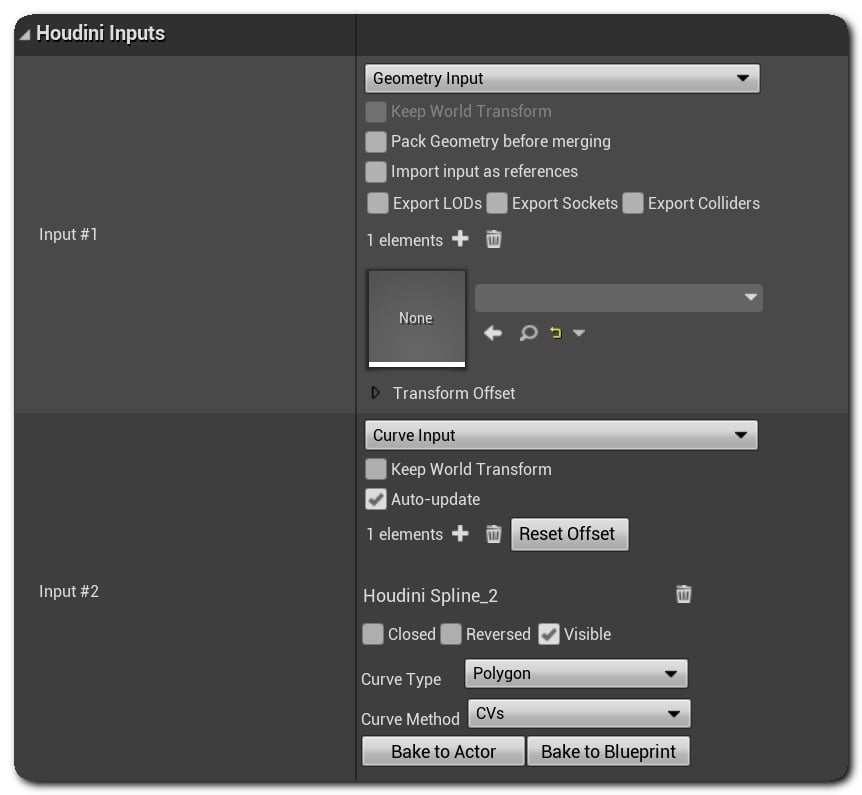This screenshot has height=795, width=862.
Task: Open the Curve Type Polygon dropdown
Action: point(576,674)
